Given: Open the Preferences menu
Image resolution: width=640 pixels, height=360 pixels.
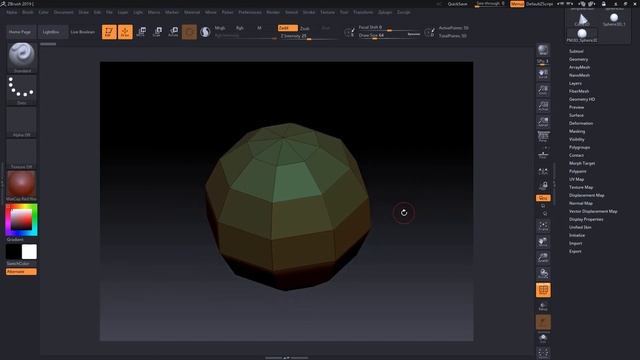Looking at the screenshot, I should pyautogui.click(x=250, y=12).
